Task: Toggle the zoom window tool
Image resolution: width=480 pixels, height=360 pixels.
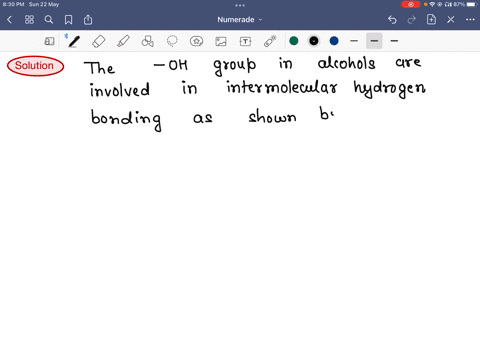Action: (49, 41)
